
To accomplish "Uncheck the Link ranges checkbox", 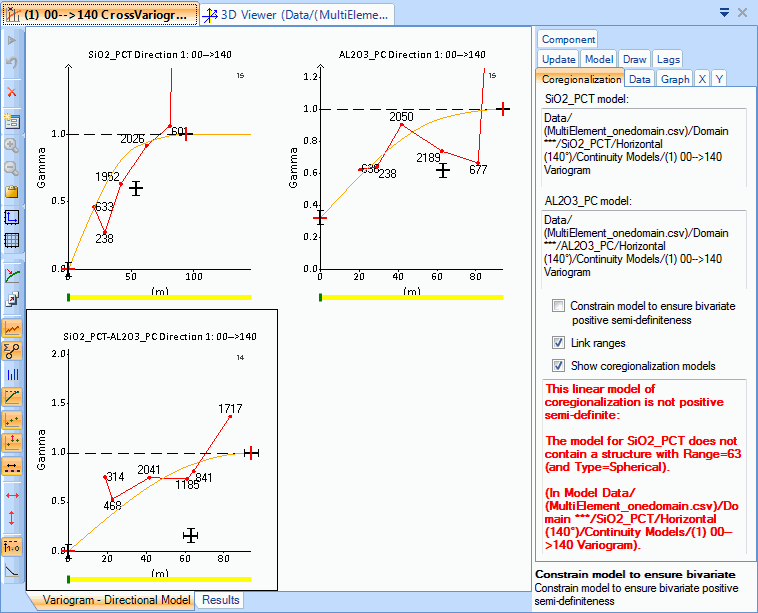I will pyautogui.click(x=558, y=343).
